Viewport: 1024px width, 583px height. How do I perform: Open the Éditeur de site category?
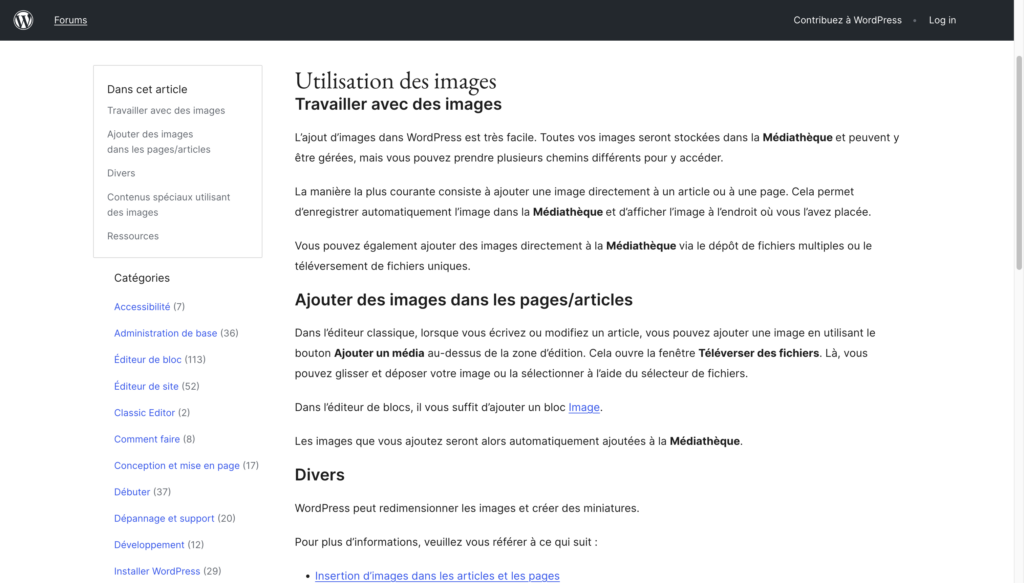coord(146,386)
